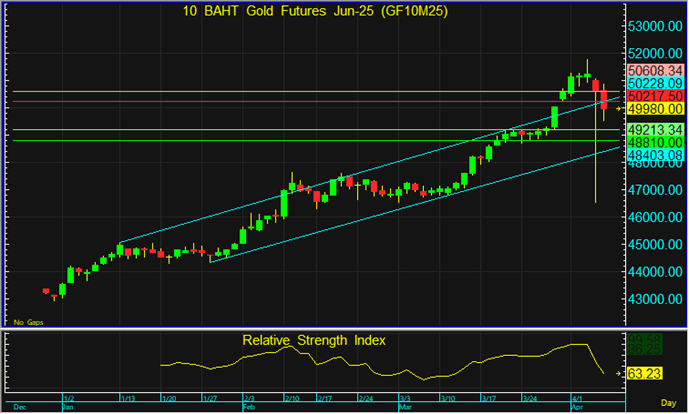Select the 50228.09 cyan price label
This screenshot has width=689, height=414.
click(x=655, y=83)
